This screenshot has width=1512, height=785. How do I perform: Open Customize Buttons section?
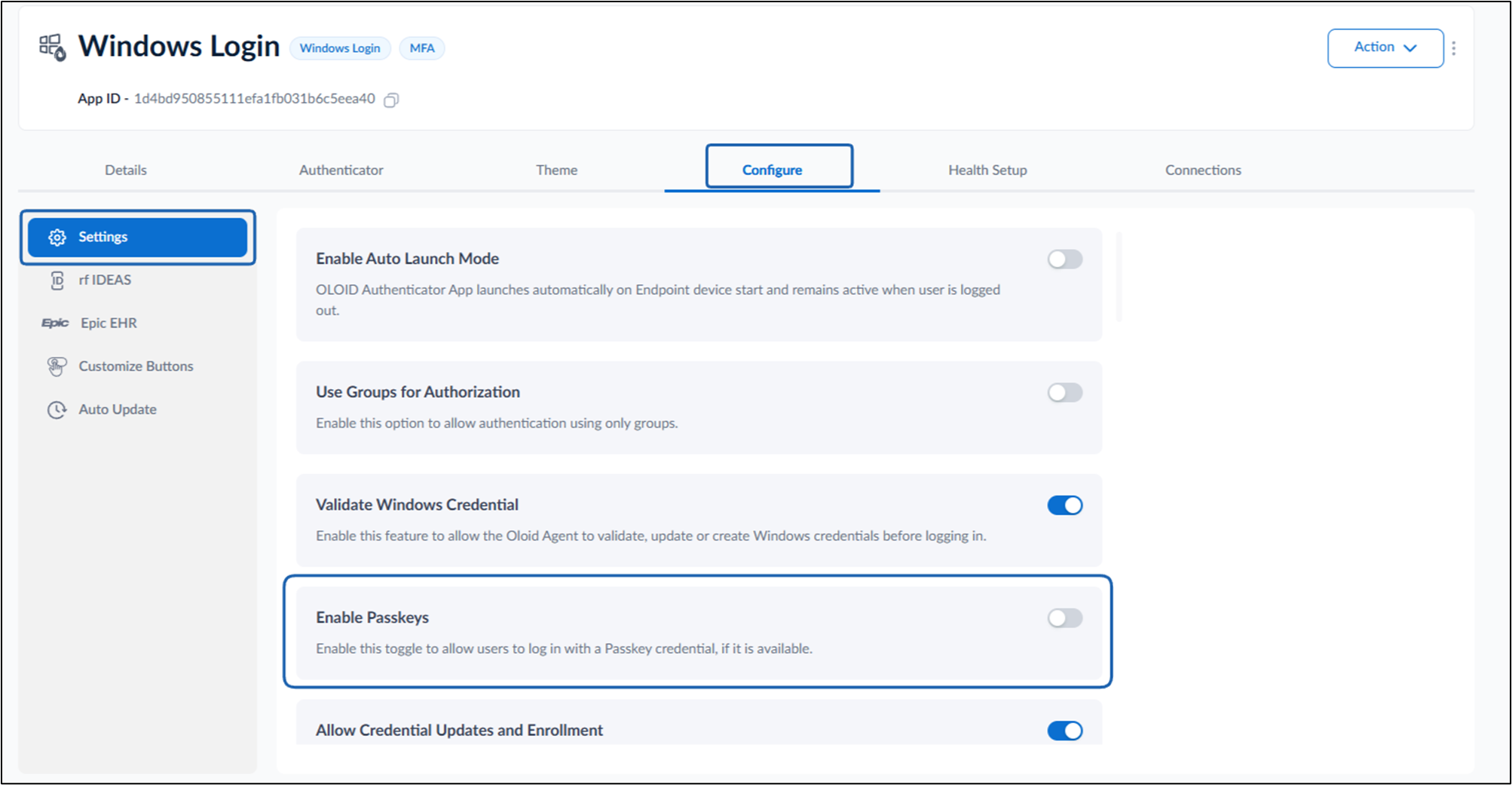point(137,366)
